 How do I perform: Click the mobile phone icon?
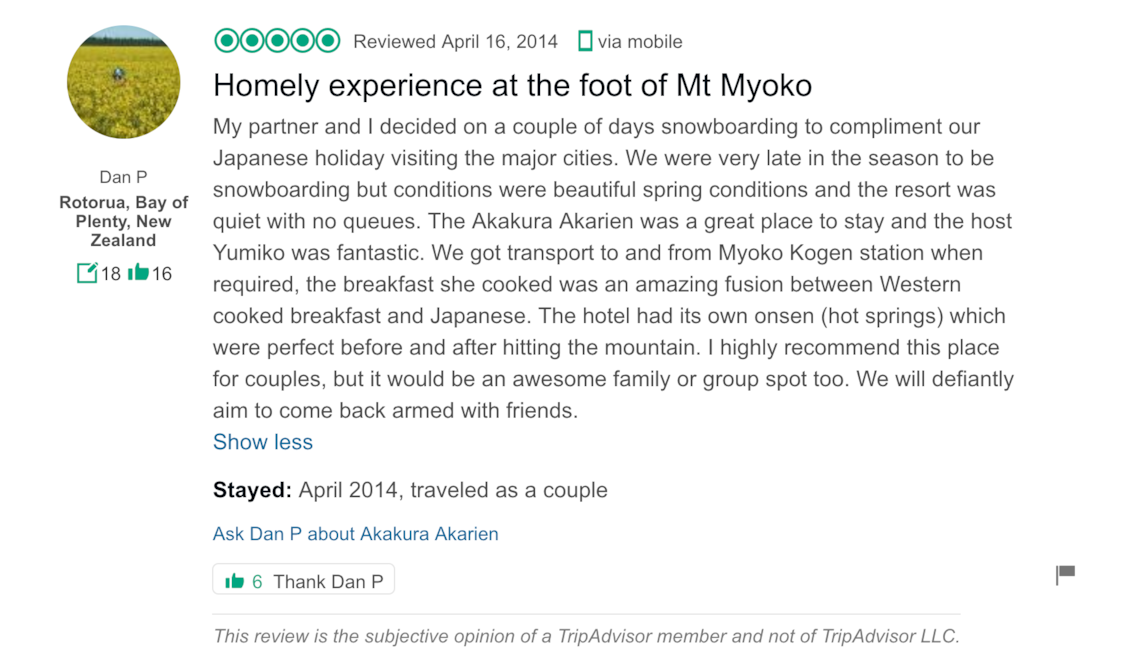pos(585,41)
